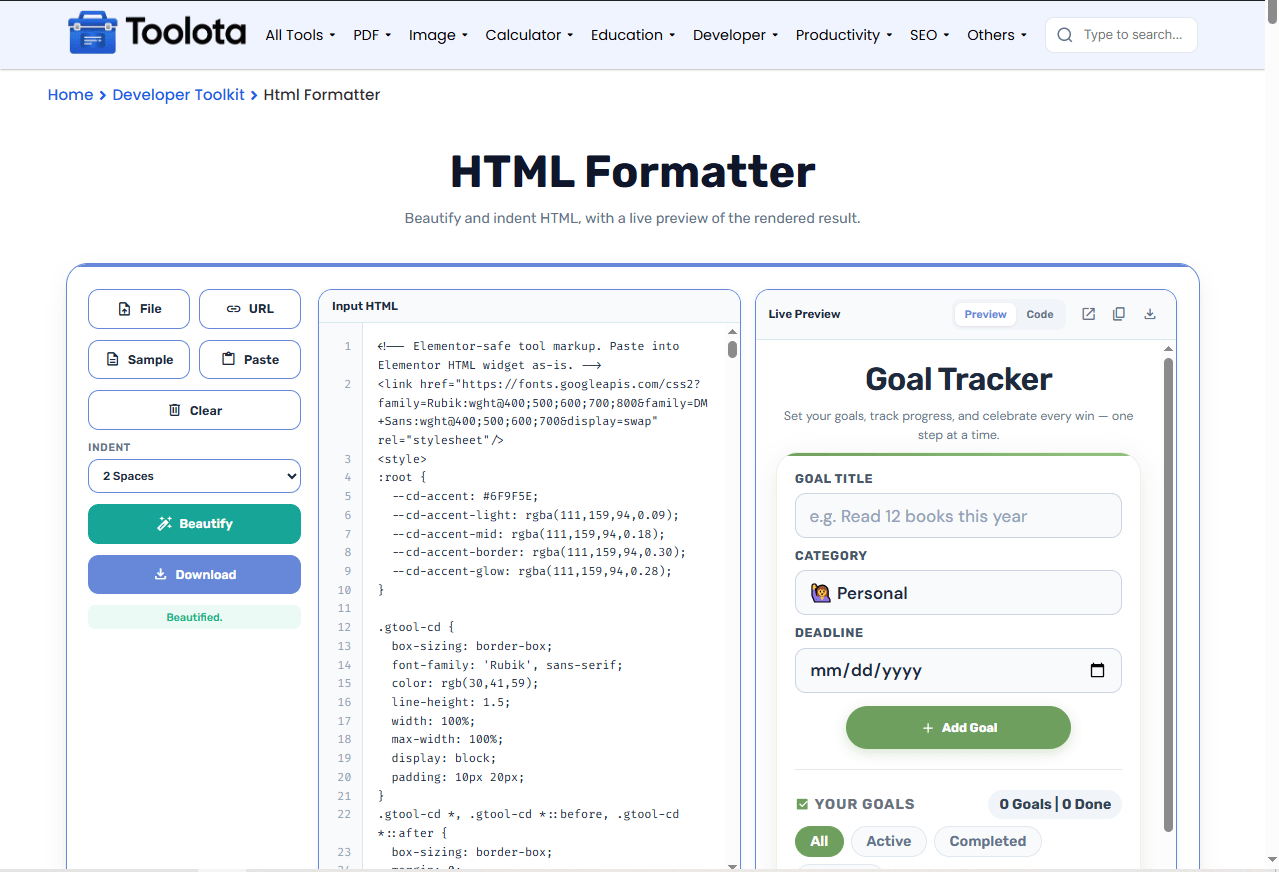Image resolution: width=1279 pixels, height=872 pixels.
Task: Click the 'Beautified.' status message
Action: [194, 617]
